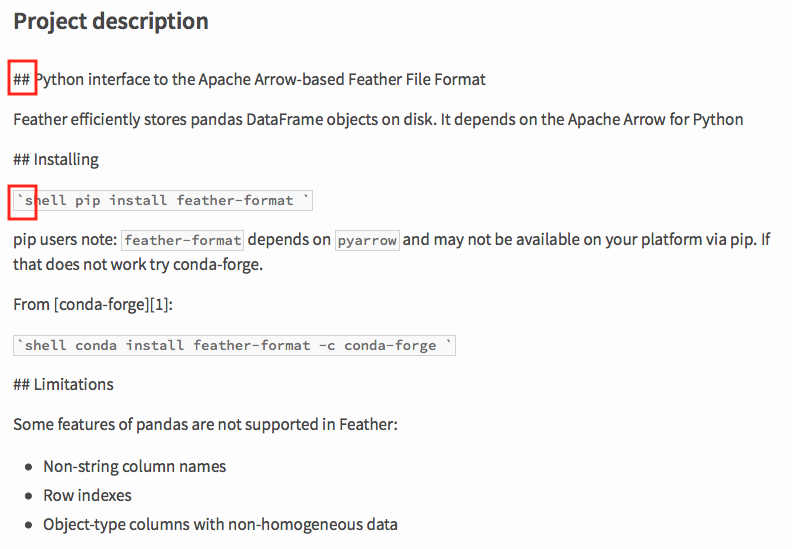This screenshot has height=549, width=792.
Task: Click the Project description heading
Action: (111, 22)
